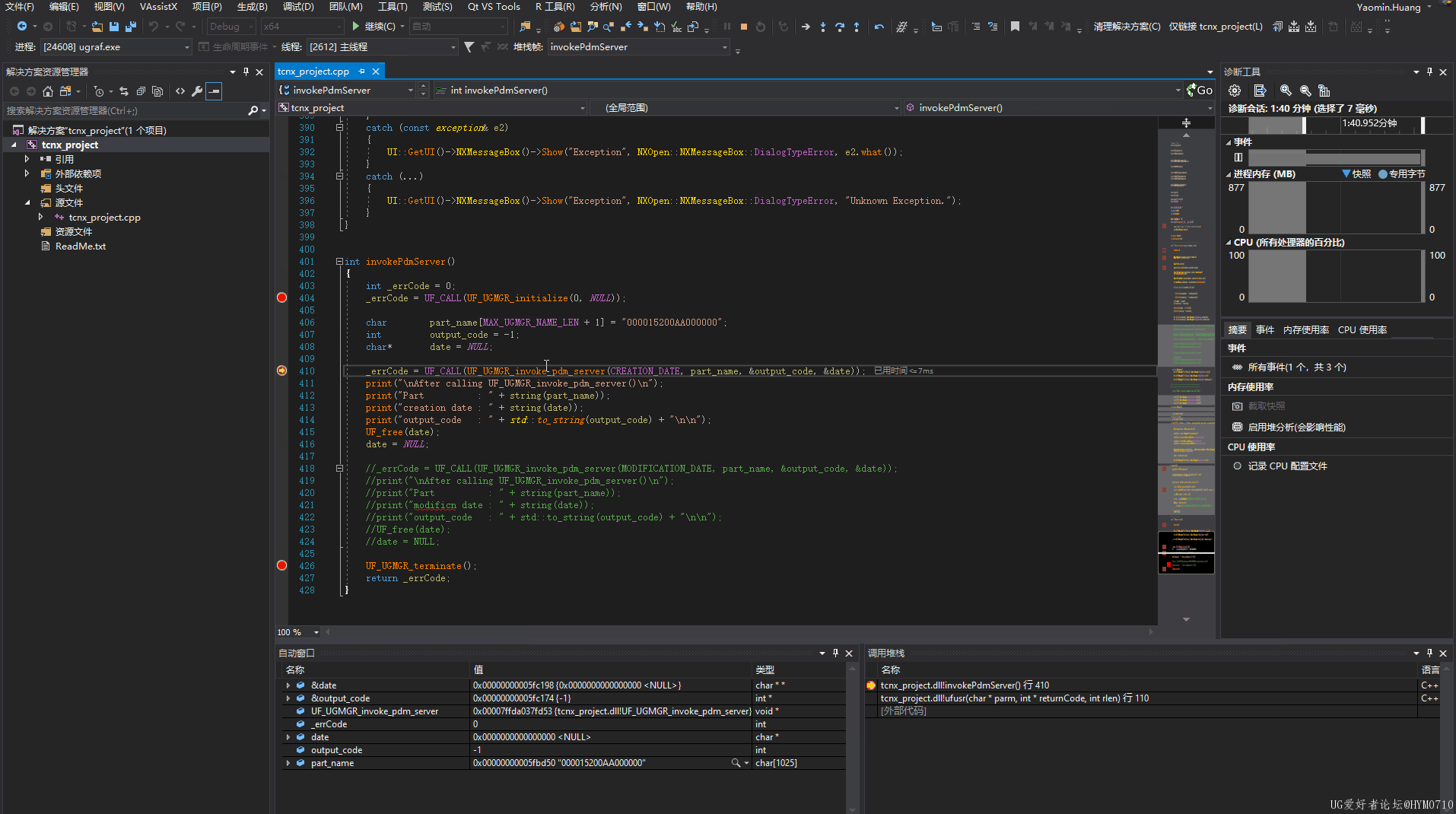This screenshot has width=1456, height=814.
Task: Toggle breakpoint on line 426
Action: click(281, 565)
